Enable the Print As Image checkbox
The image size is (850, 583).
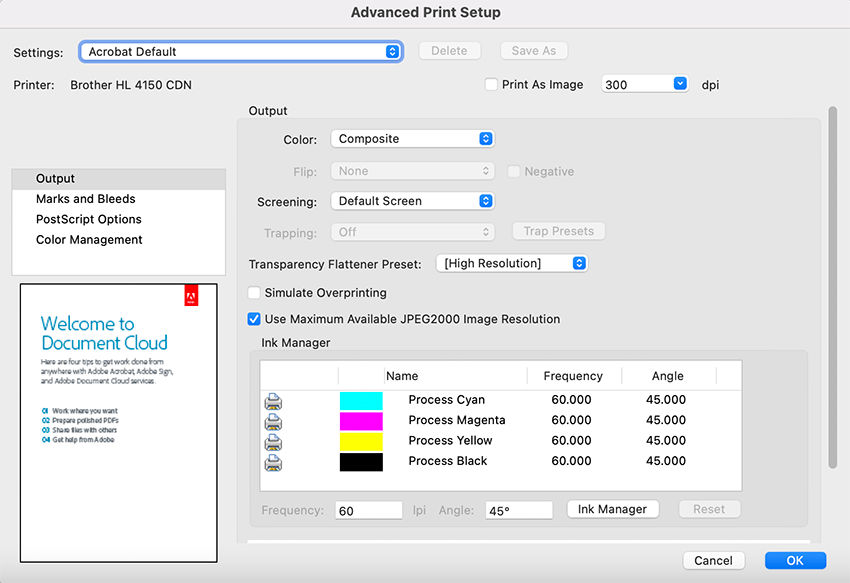[x=491, y=84]
